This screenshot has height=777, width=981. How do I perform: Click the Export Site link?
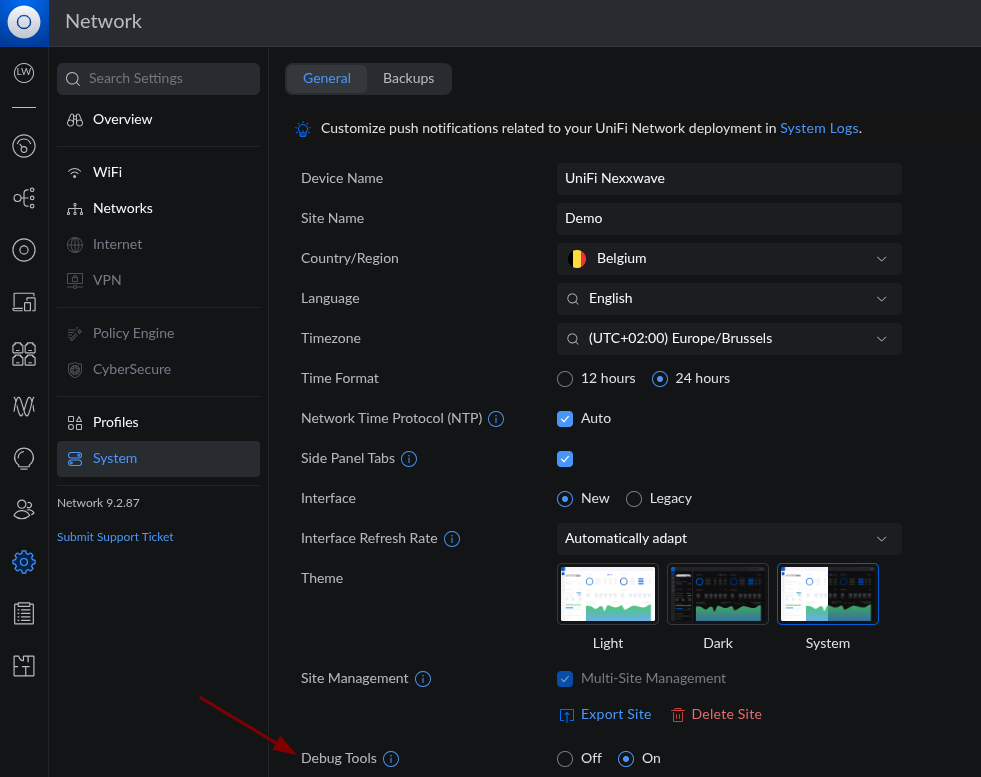coord(605,715)
